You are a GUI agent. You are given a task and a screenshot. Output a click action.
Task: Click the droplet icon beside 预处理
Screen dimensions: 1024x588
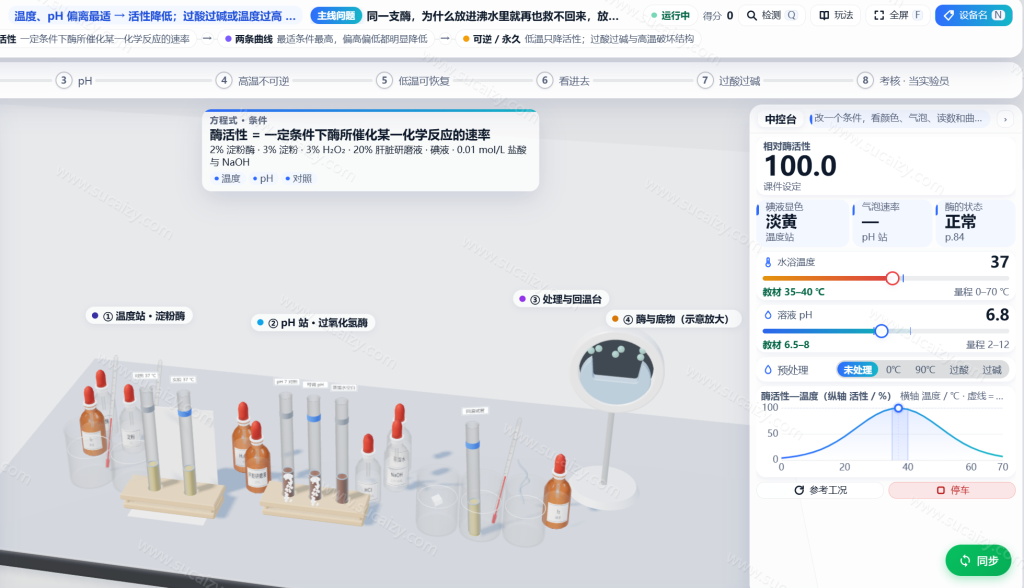pos(768,370)
